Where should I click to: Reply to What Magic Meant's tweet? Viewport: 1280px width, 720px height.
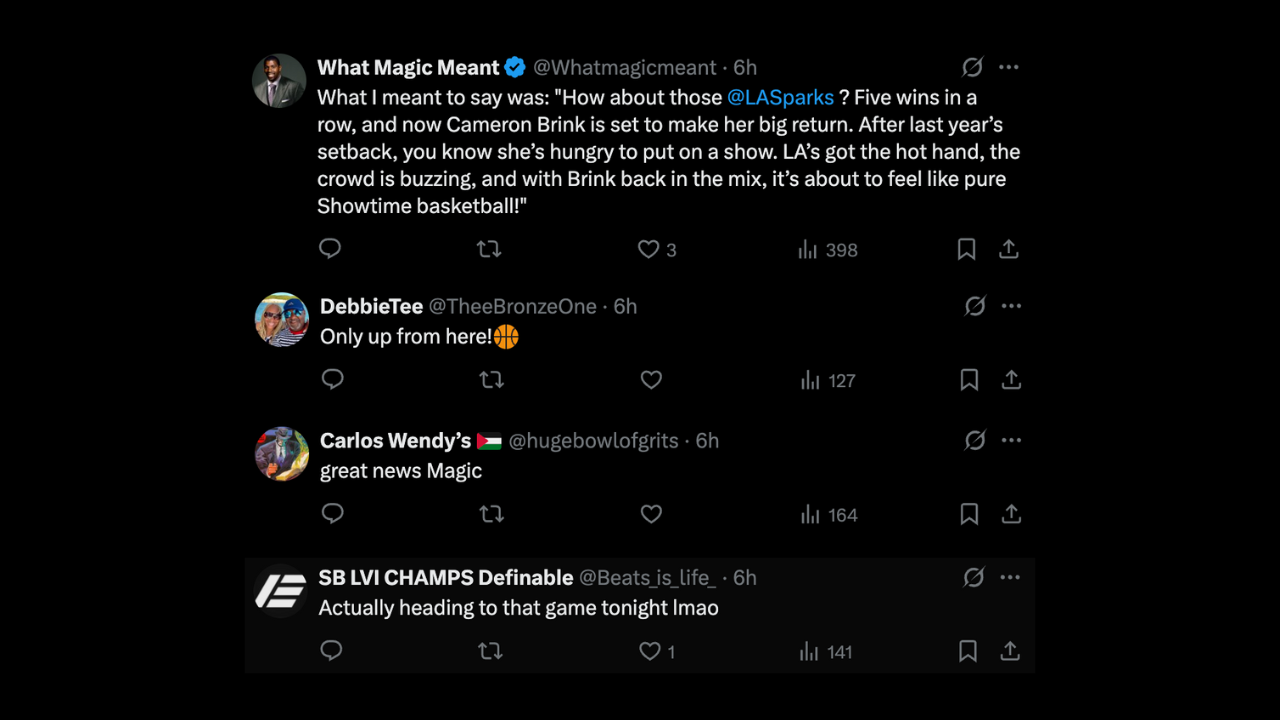click(x=330, y=249)
